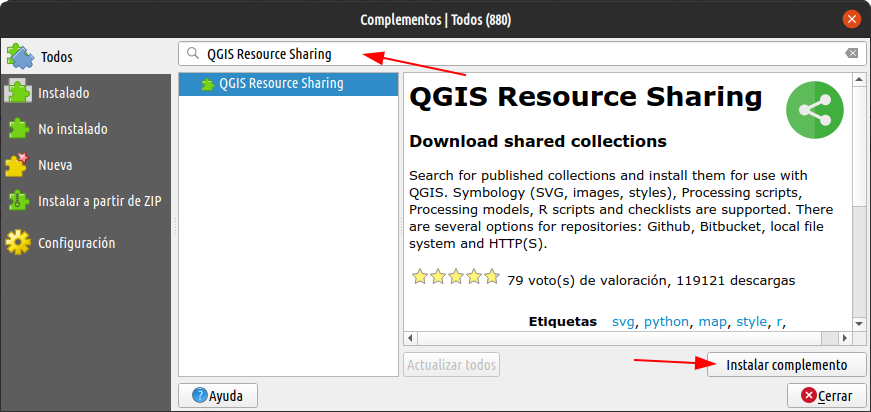Screen dimensions: 871x412
Task: Click the search field clear icon
Action: pyautogui.click(x=851, y=54)
